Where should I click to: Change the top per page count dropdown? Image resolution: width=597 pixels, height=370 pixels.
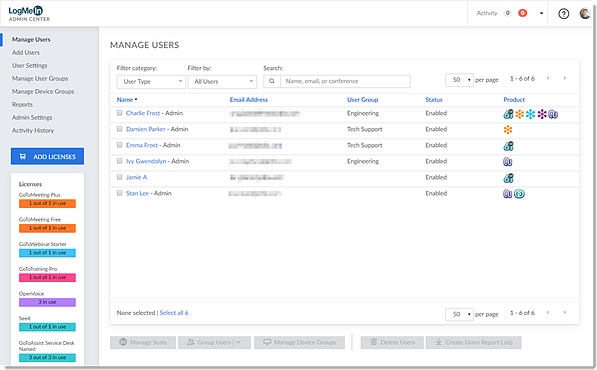pyautogui.click(x=459, y=80)
